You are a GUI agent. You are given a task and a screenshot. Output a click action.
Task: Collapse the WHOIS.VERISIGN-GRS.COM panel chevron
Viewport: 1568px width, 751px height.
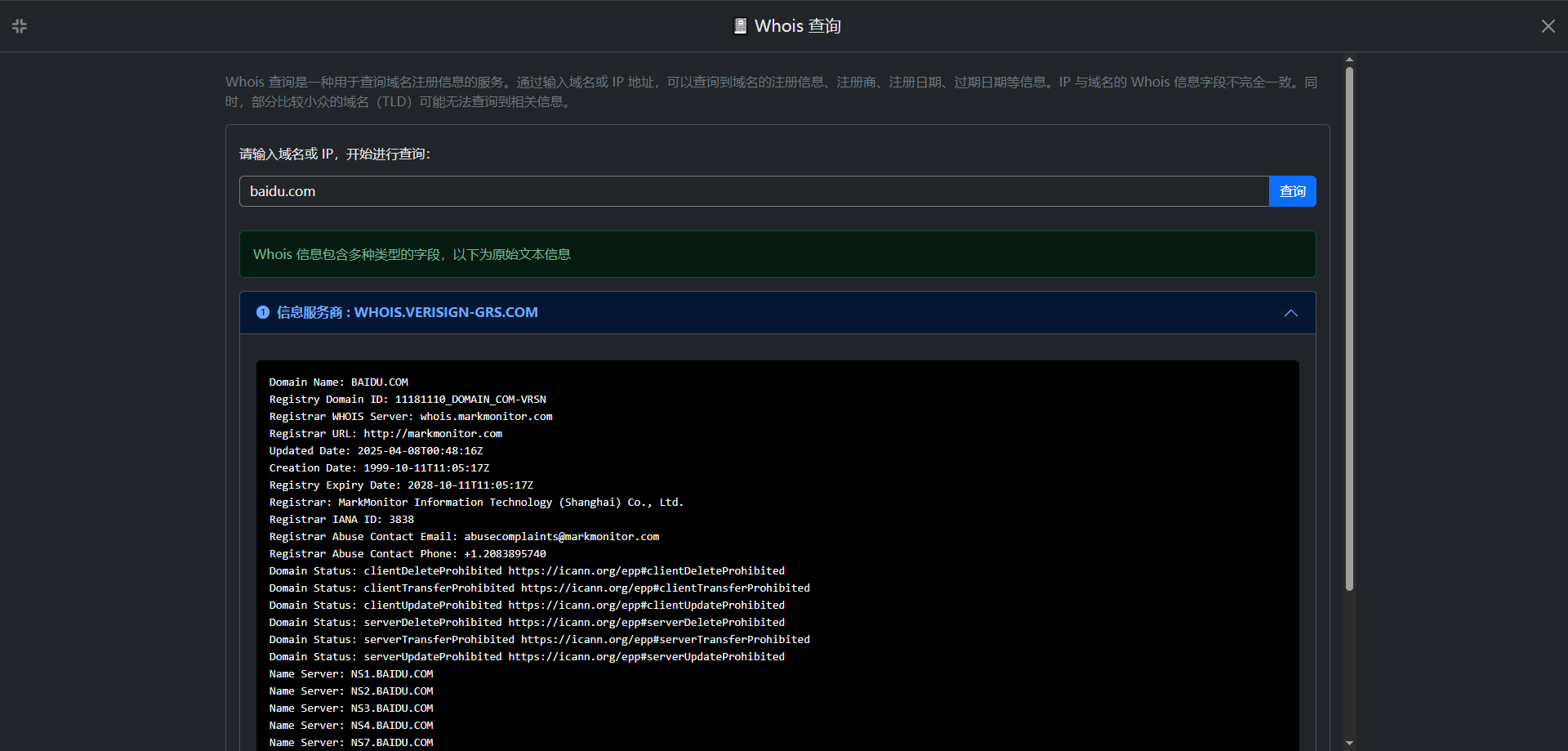[1290, 313]
